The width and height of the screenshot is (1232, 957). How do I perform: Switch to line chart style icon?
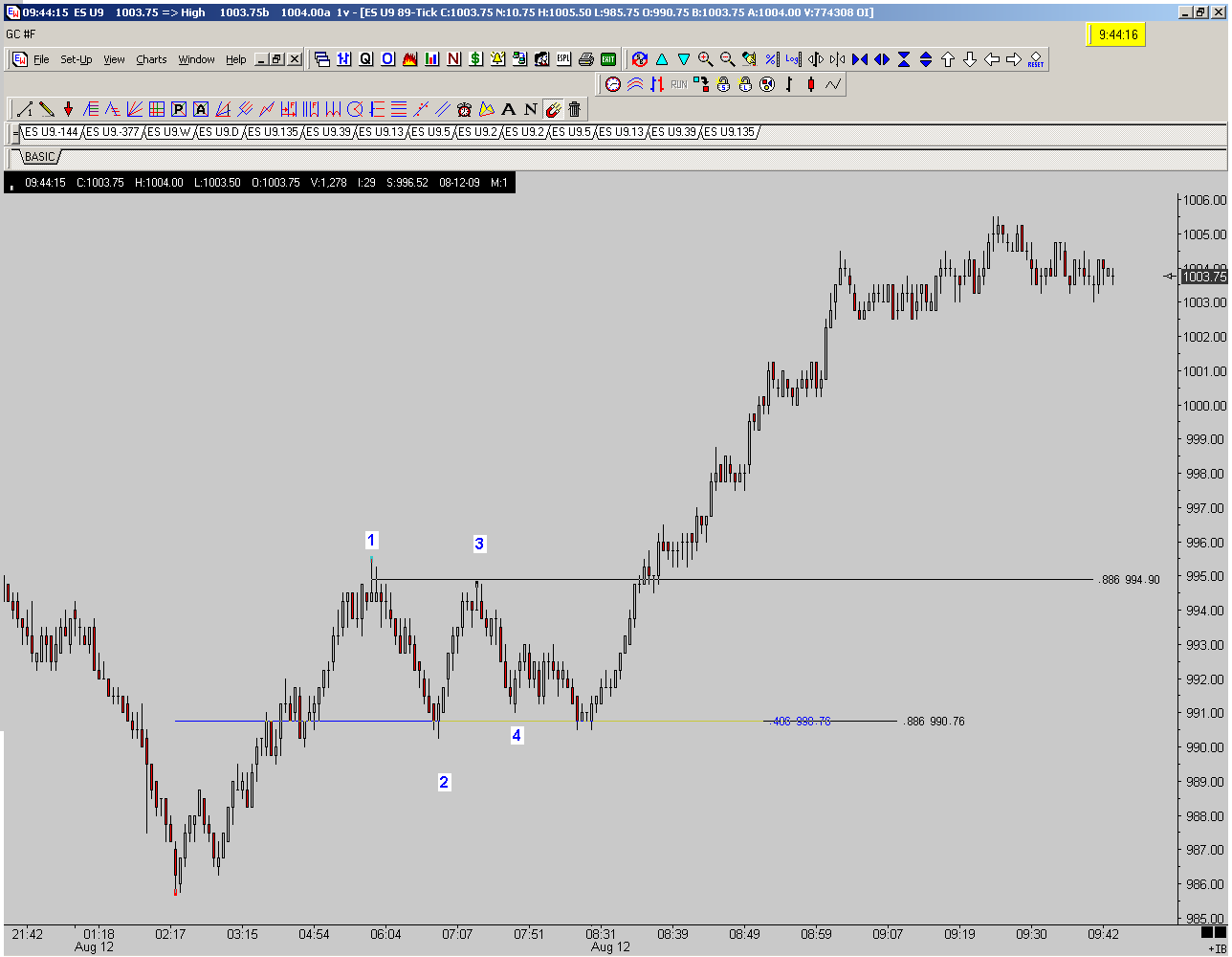(x=833, y=84)
